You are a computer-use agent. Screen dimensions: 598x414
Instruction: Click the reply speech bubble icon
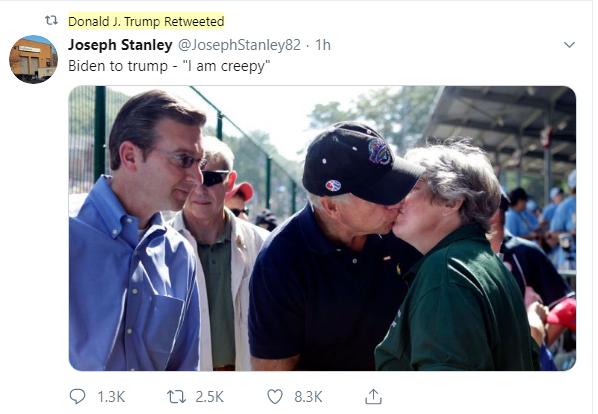pos(77,396)
